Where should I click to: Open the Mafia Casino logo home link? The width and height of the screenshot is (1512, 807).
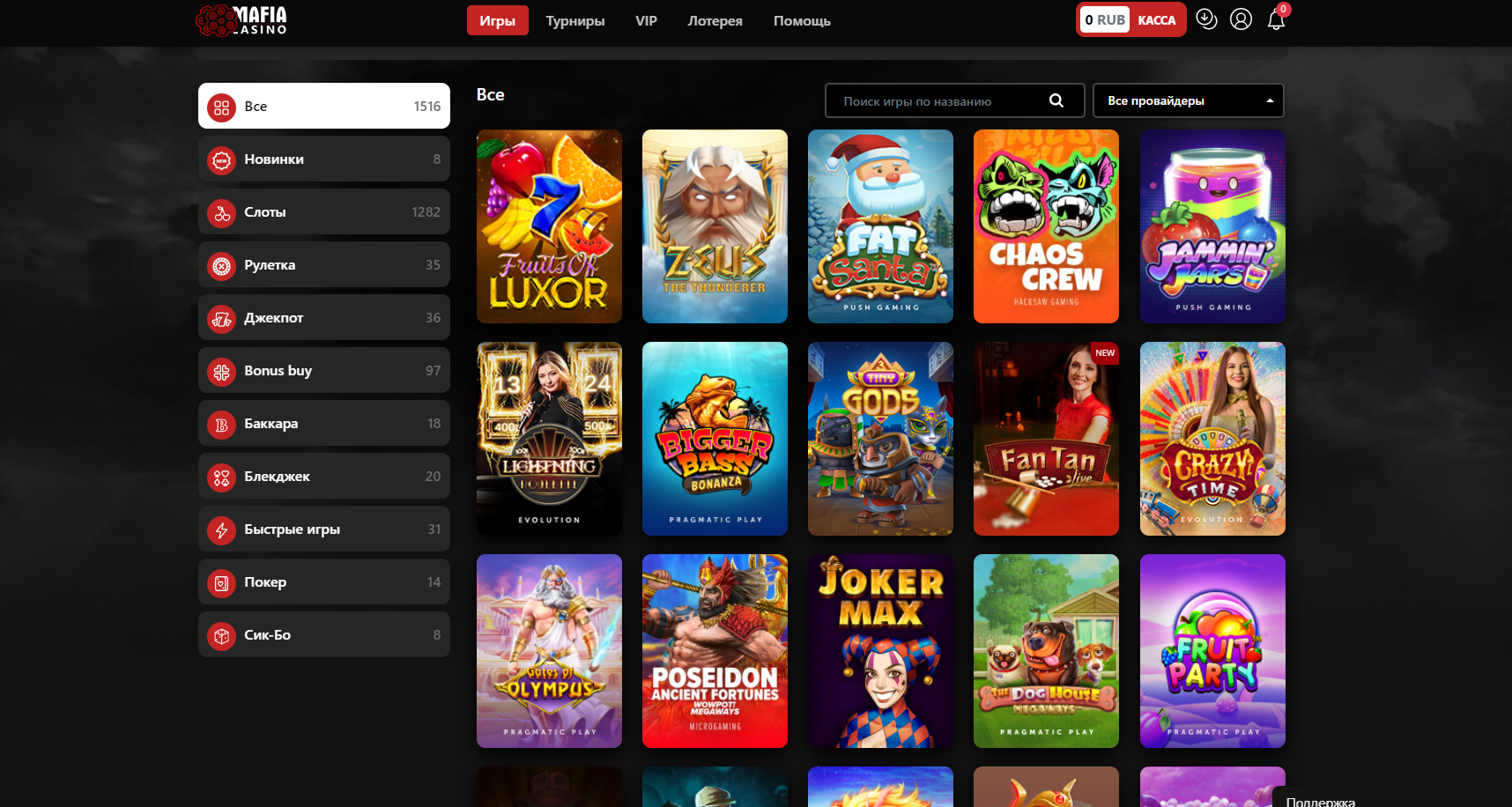(x=241, y=20)
